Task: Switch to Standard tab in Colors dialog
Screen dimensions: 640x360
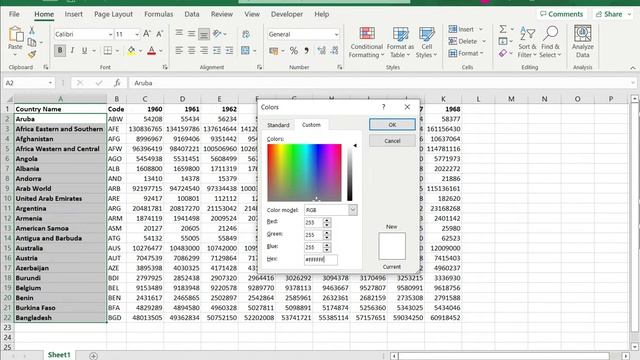Action: pyautogui.click(x=278, y=125)
